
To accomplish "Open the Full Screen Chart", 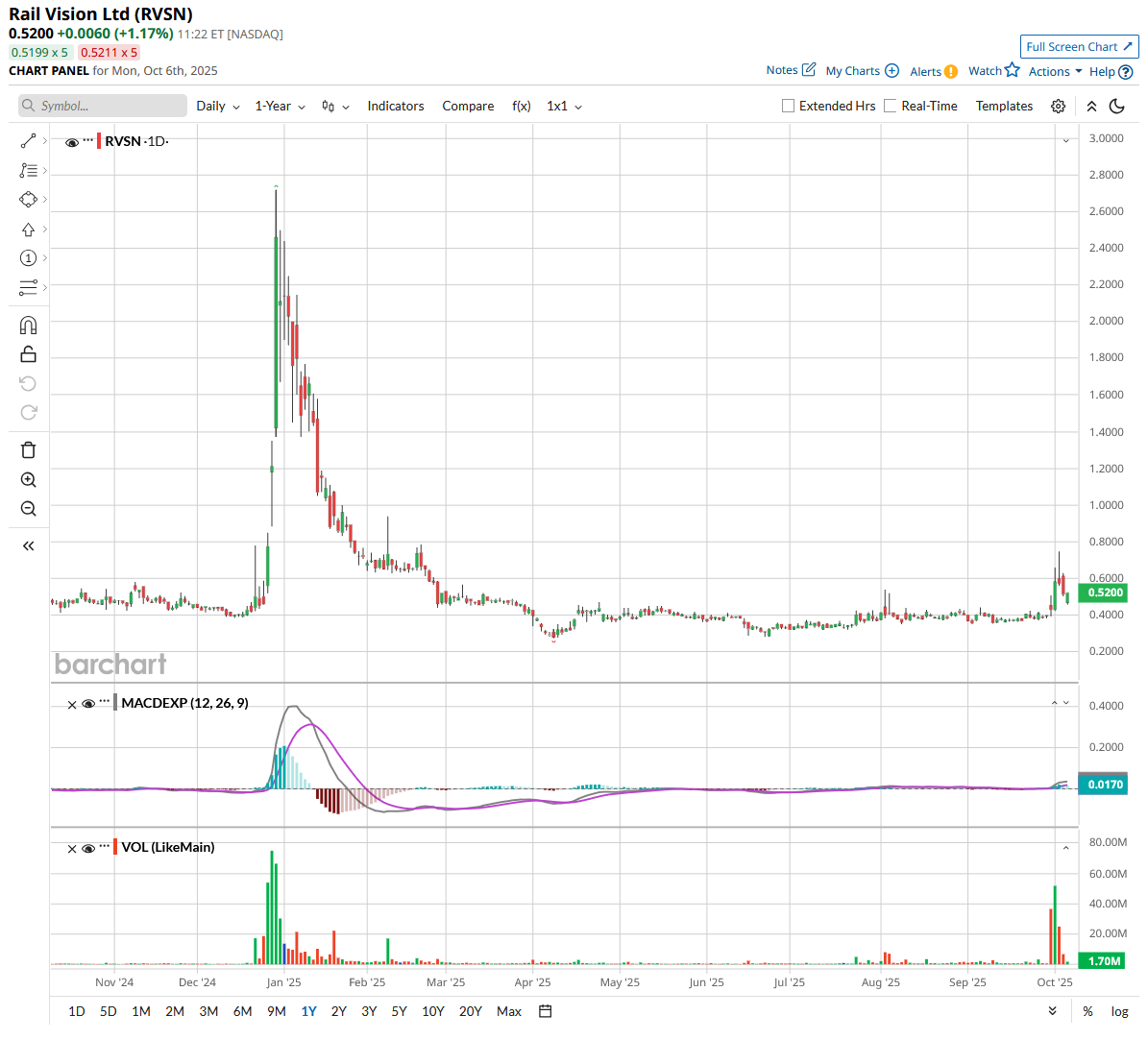I will click(1079, 46).
